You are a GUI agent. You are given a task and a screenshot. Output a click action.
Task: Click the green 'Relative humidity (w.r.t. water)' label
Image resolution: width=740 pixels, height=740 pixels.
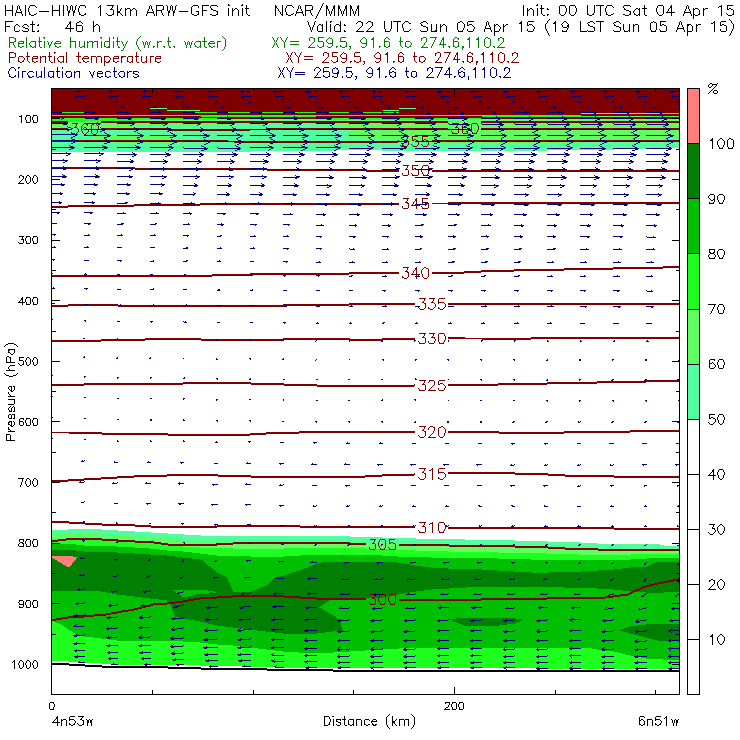[117, 43]
